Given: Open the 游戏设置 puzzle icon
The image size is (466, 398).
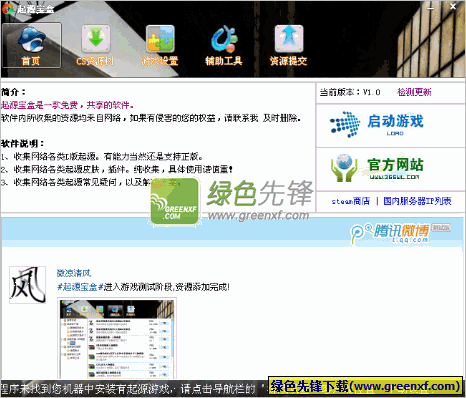Looking at the screenshot, I should pos(160,39).
